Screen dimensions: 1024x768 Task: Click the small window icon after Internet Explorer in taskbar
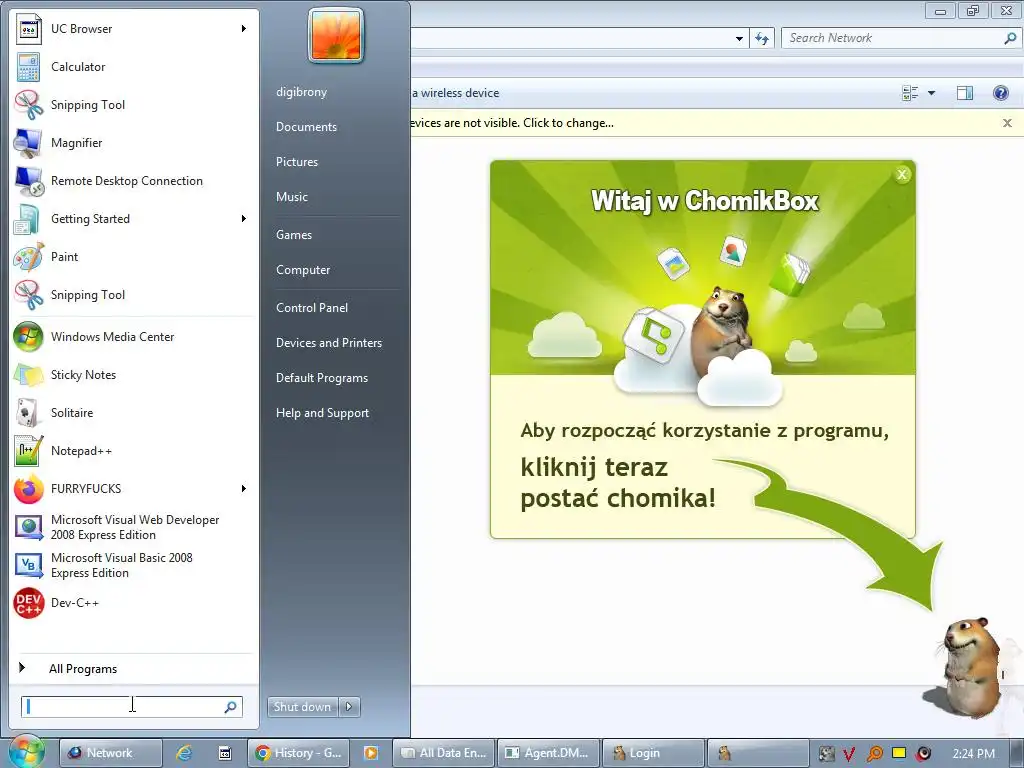coord(225,753)
